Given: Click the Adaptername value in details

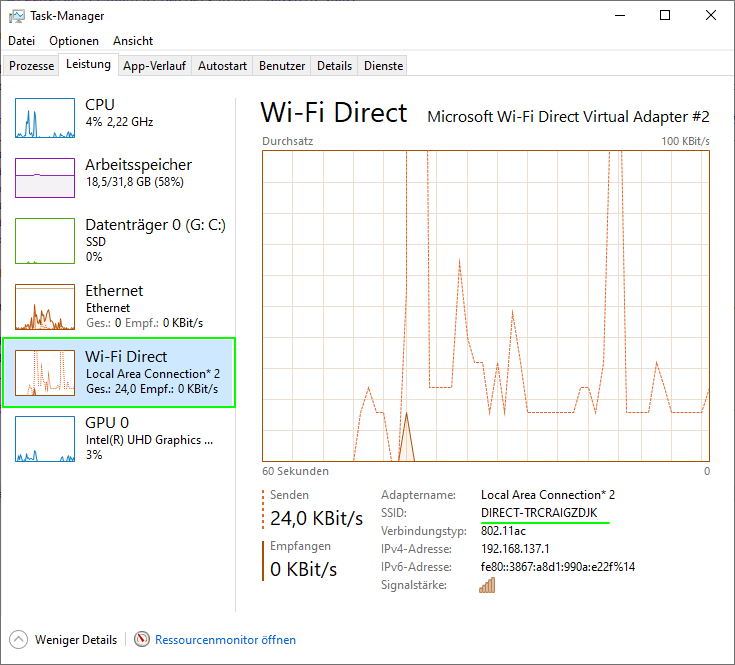Looking at the screenshot, I should [548, 495].
